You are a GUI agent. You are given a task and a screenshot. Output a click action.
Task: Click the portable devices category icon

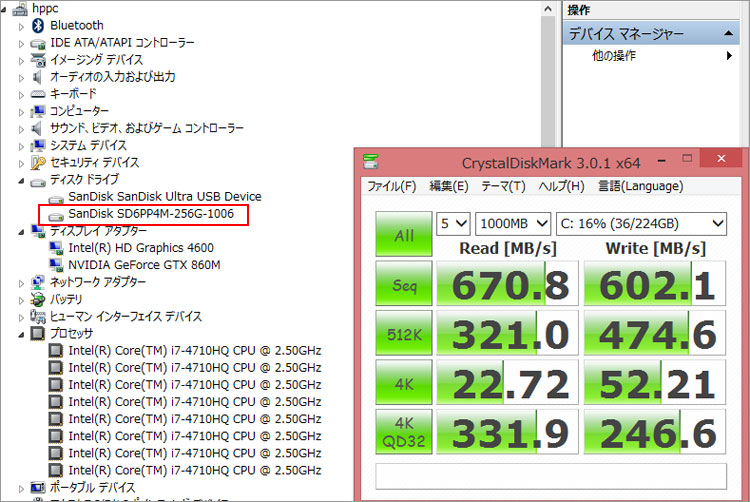(38, 488)
